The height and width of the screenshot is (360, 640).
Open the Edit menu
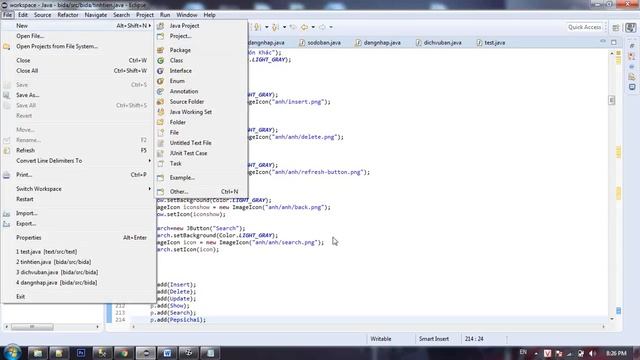click(23, 15)
